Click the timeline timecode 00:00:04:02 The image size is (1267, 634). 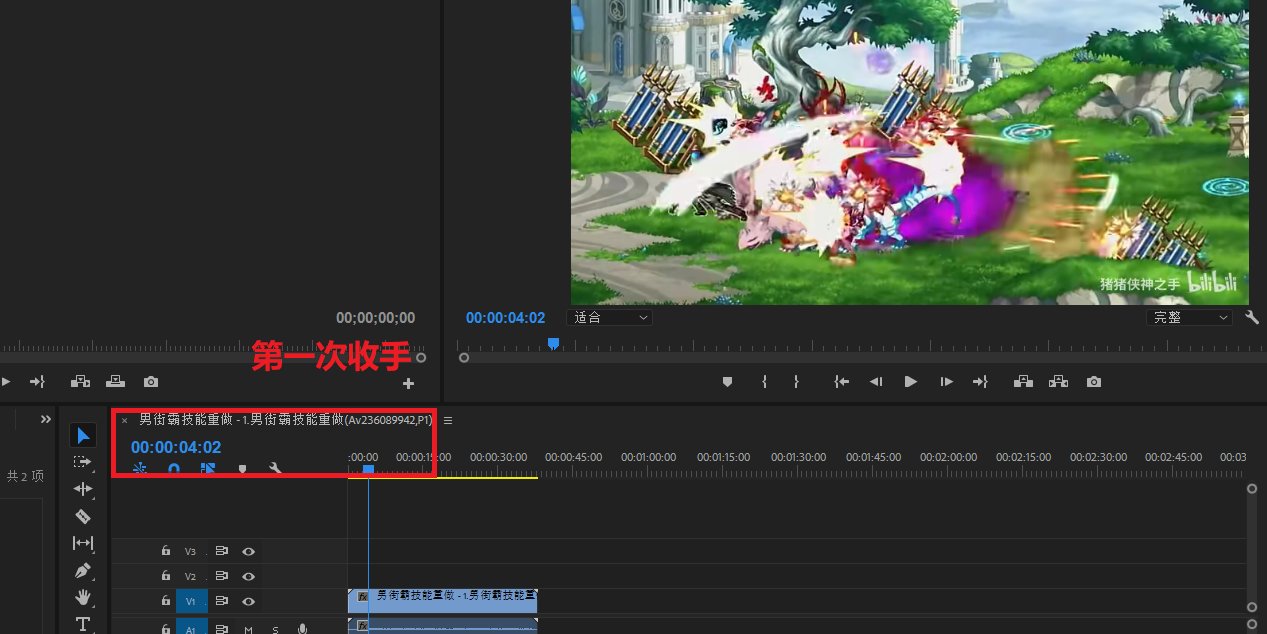(x=176, y=447)
